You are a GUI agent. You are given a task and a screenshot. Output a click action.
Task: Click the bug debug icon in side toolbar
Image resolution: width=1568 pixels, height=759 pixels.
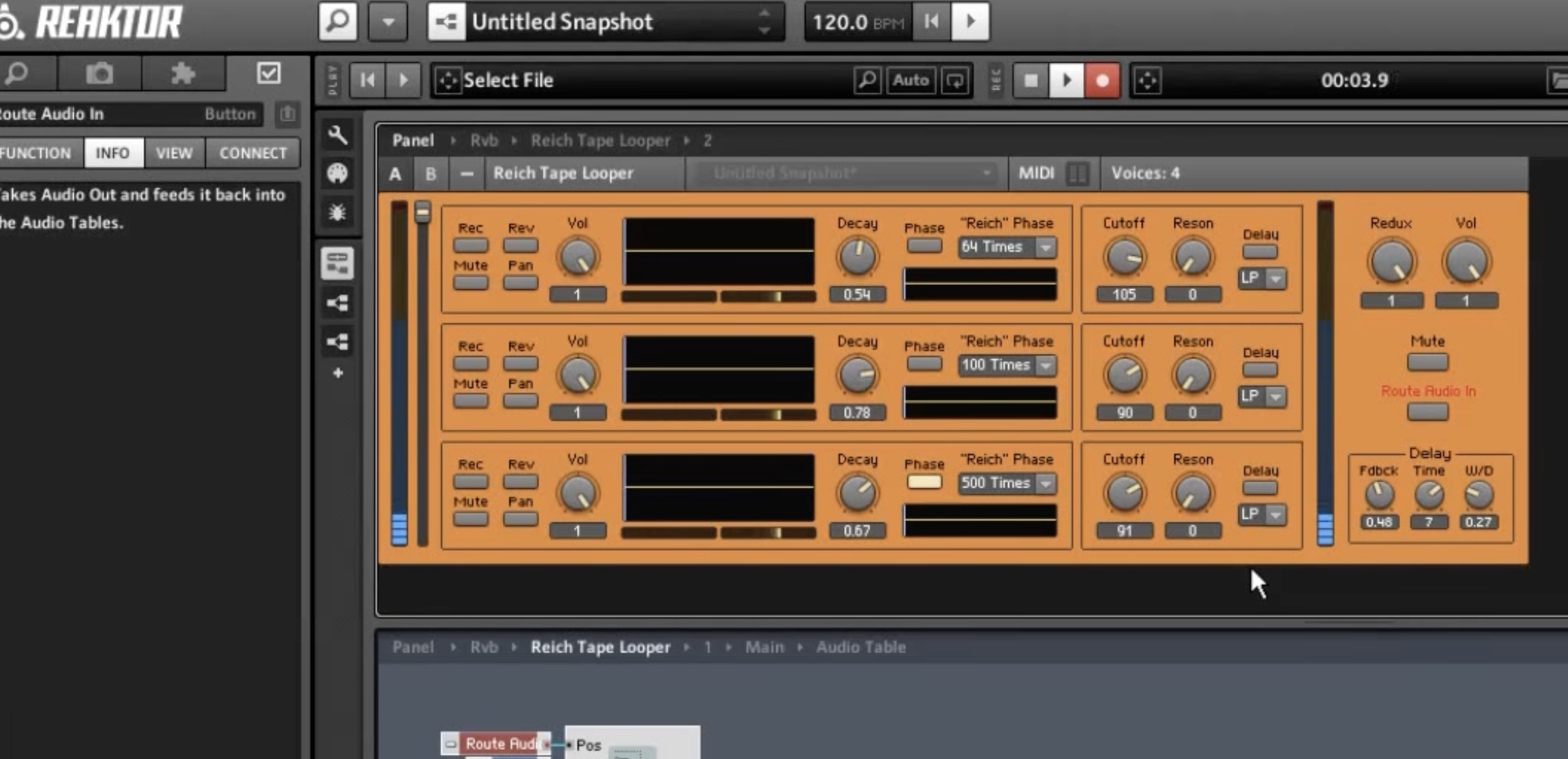click(338, 213)
